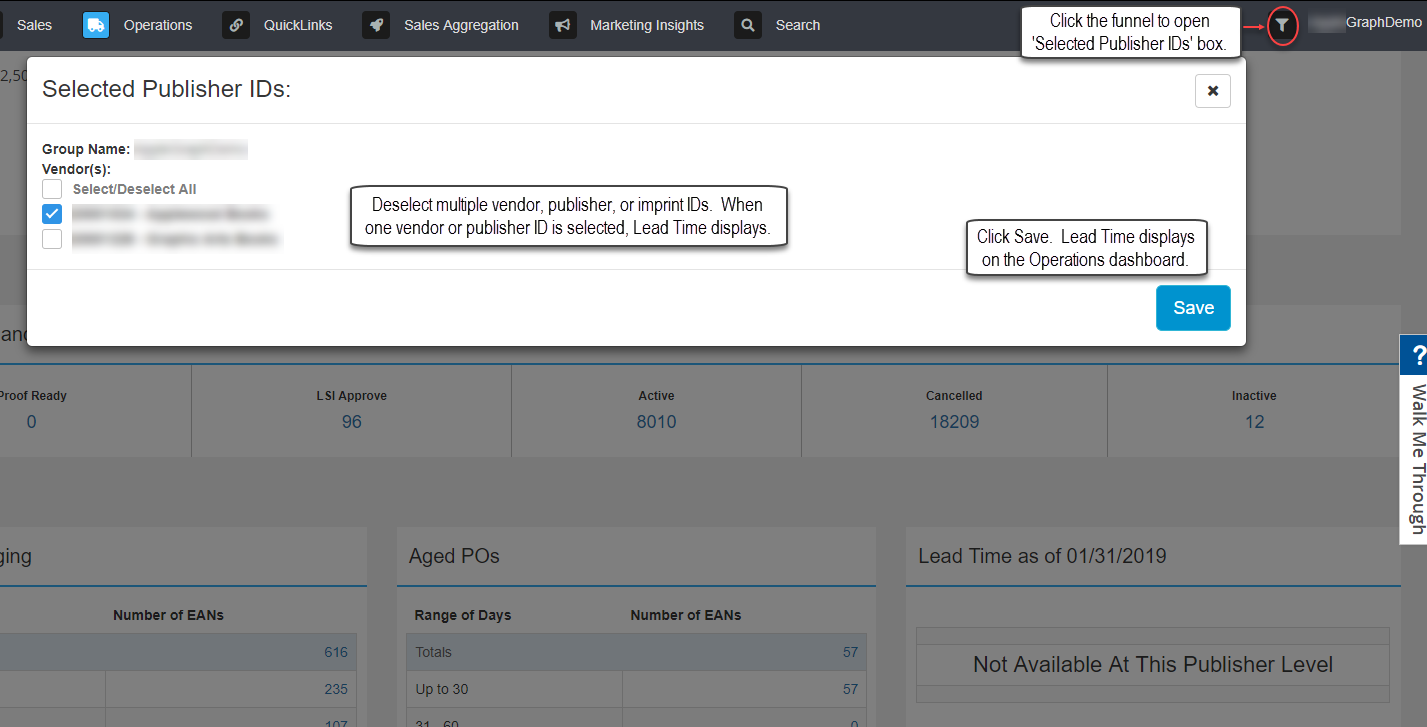The height and width of the screenshot is (727, 1427).
Task: Open the Walk Me Through side tab
Action: [1416, 440]
